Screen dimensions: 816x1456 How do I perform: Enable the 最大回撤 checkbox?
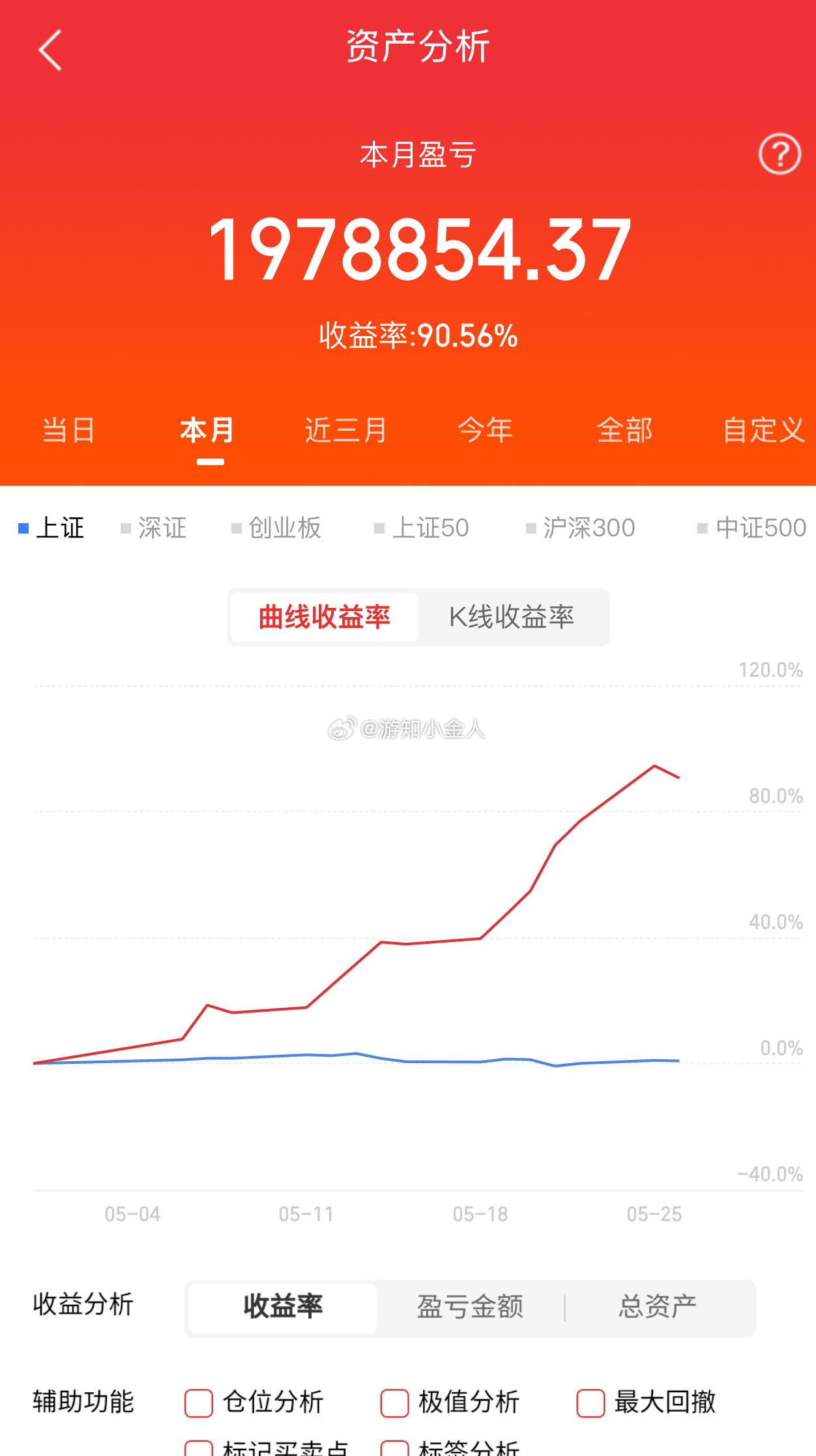591,1403
